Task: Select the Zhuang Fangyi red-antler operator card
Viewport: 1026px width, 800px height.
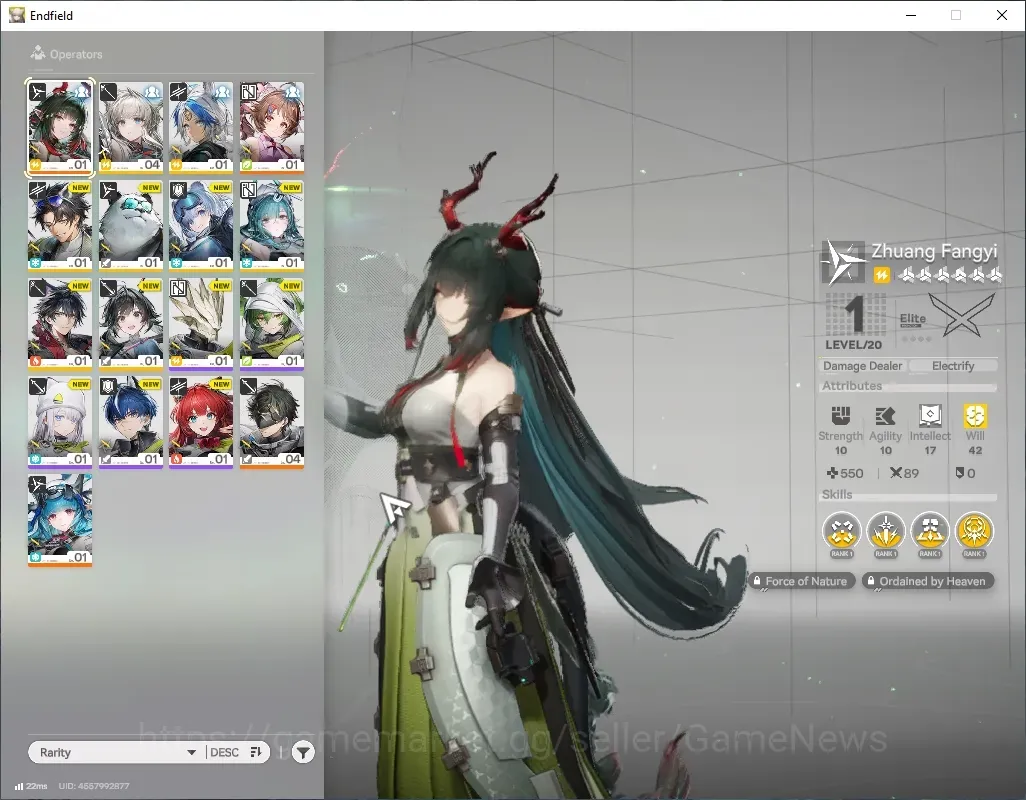Action: pos(60,128)
